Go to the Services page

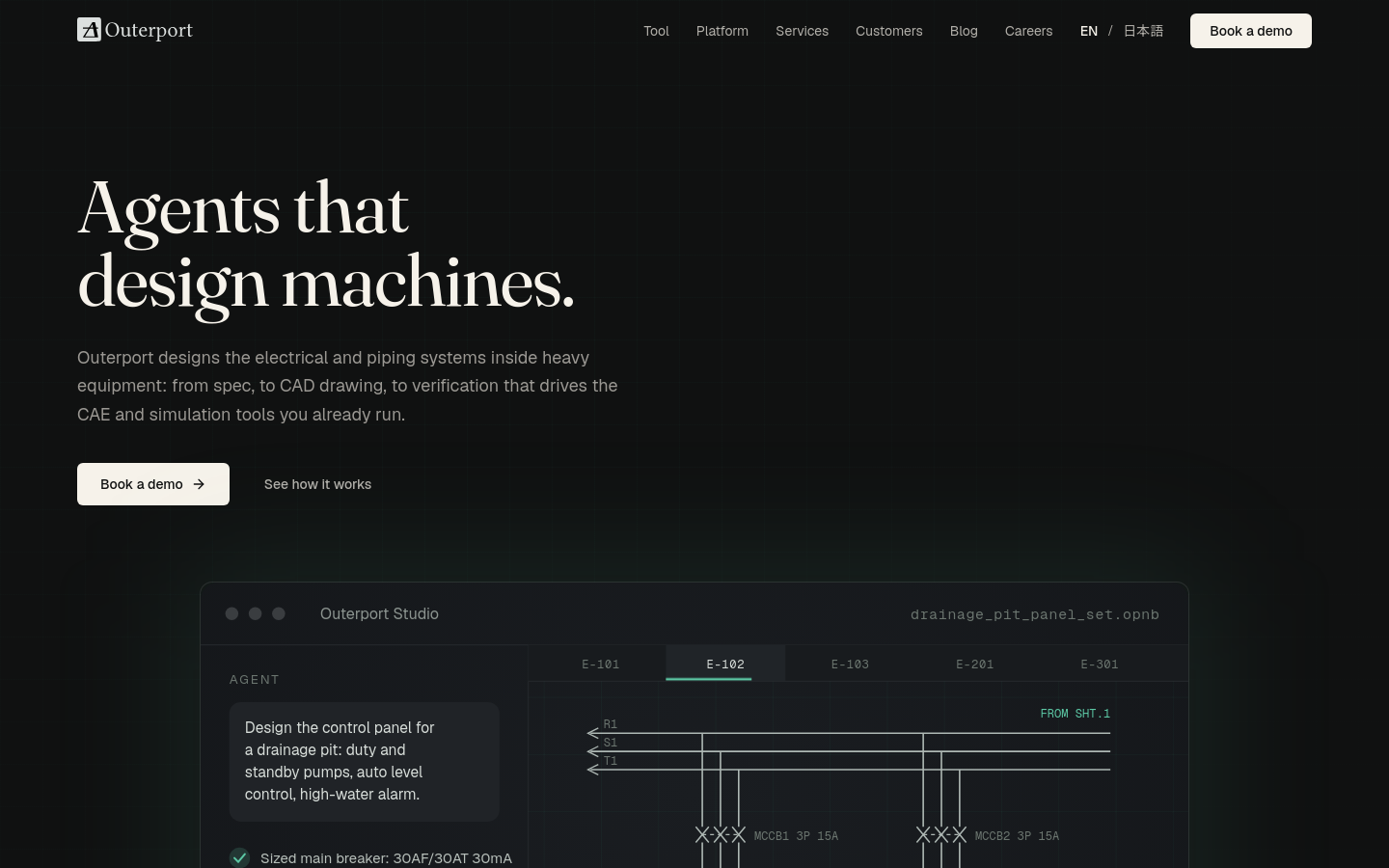pyautogui.click(x=802, y=31)
